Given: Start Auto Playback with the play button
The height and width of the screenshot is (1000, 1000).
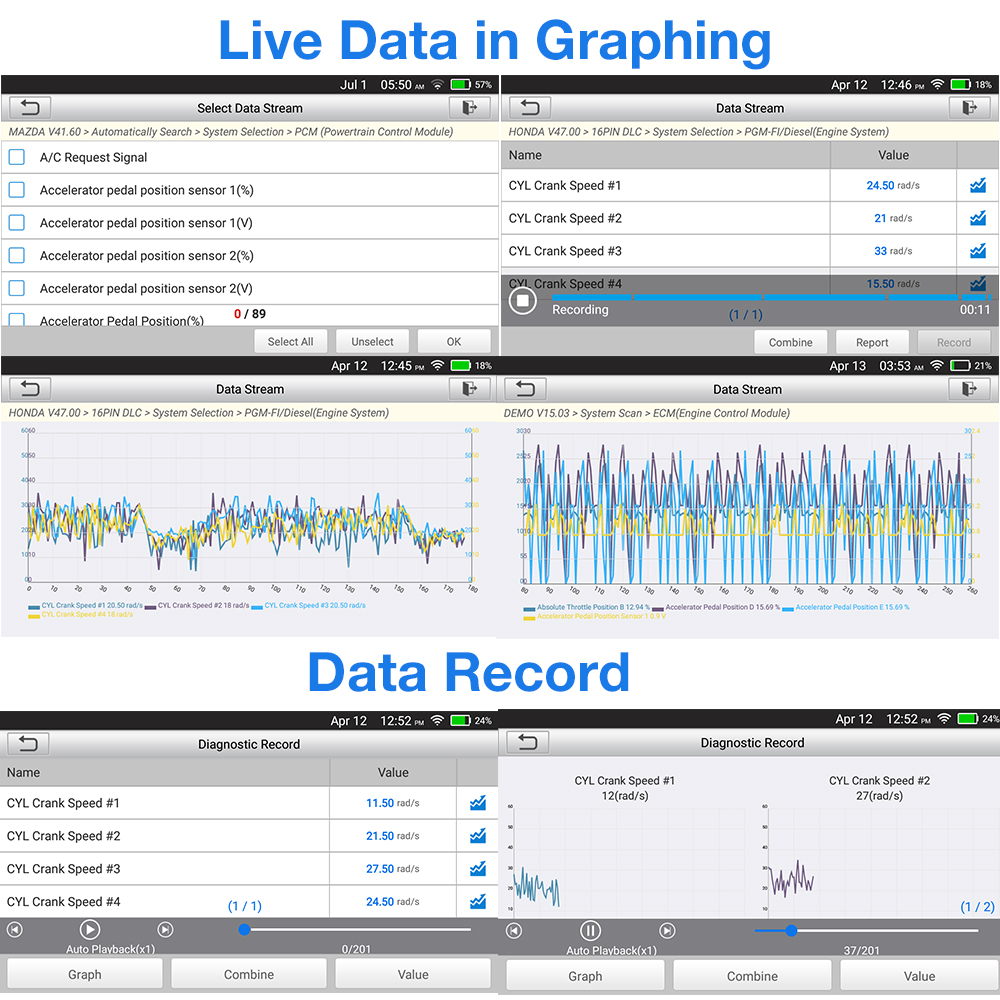Looking at the screenshot, I should pyautogui.click(x=90, y=930).
